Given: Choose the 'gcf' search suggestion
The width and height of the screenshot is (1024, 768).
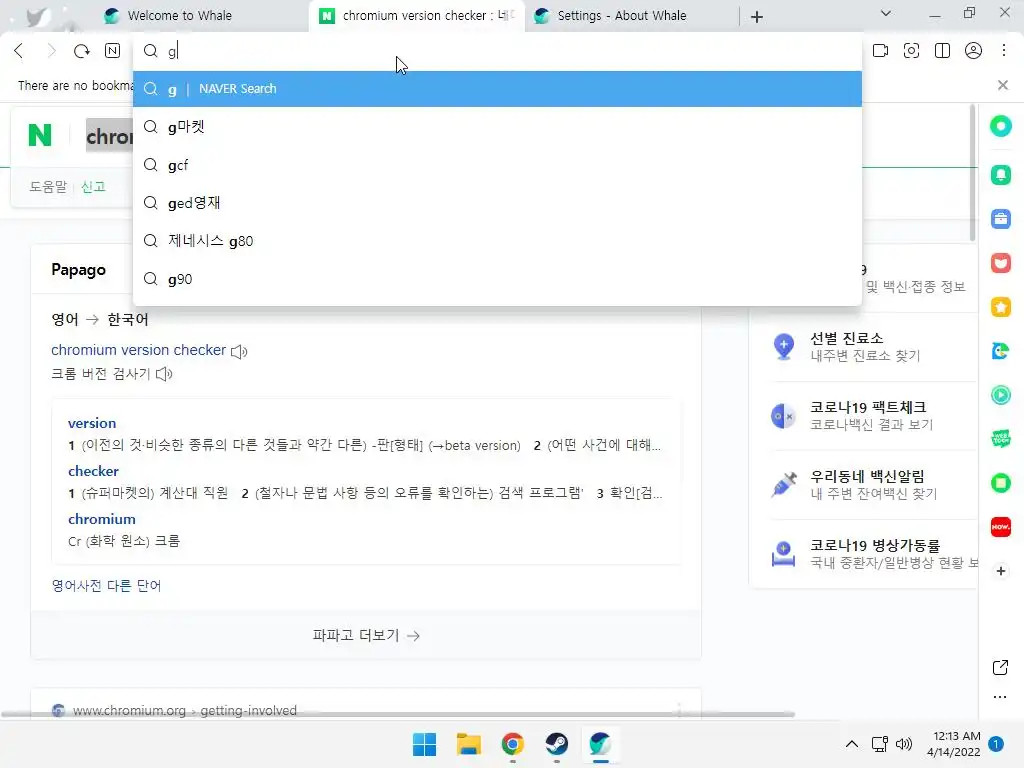Looking at the screenshot, I should click(x=497, y=165).
